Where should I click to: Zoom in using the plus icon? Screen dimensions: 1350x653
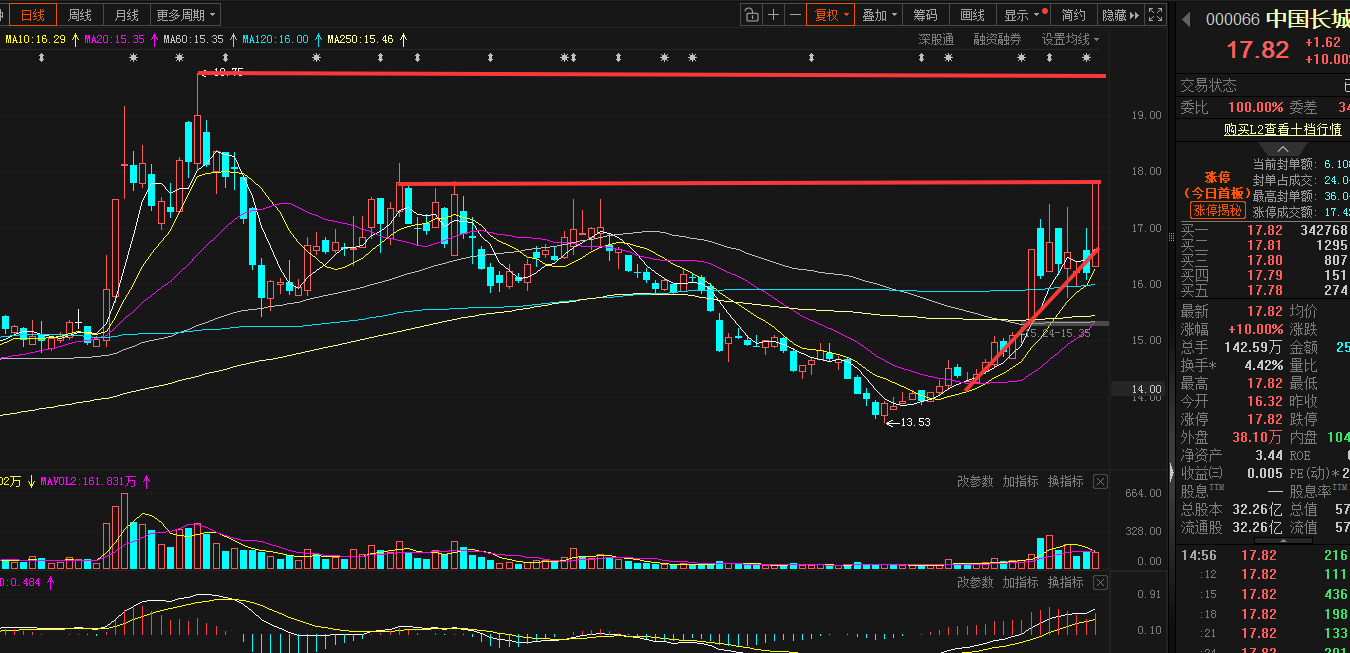click(773, 15)
